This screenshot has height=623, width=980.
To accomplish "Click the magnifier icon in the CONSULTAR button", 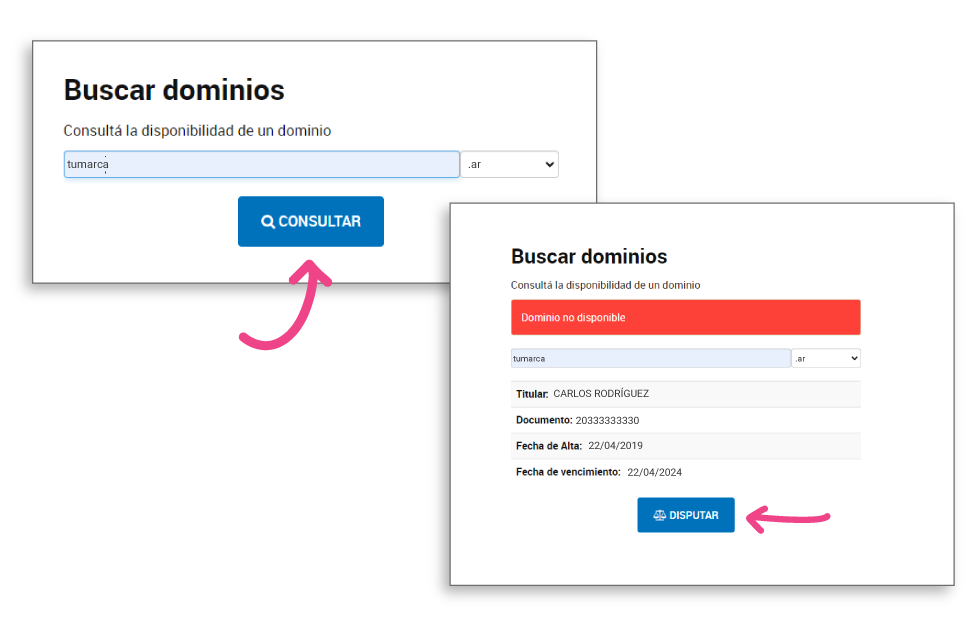I will 268,222.
